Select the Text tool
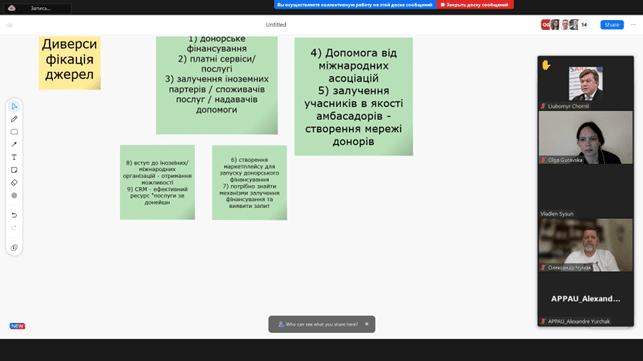Image resolution: width=643 pixels, height=361 pixels. click(x=14, y=157)
